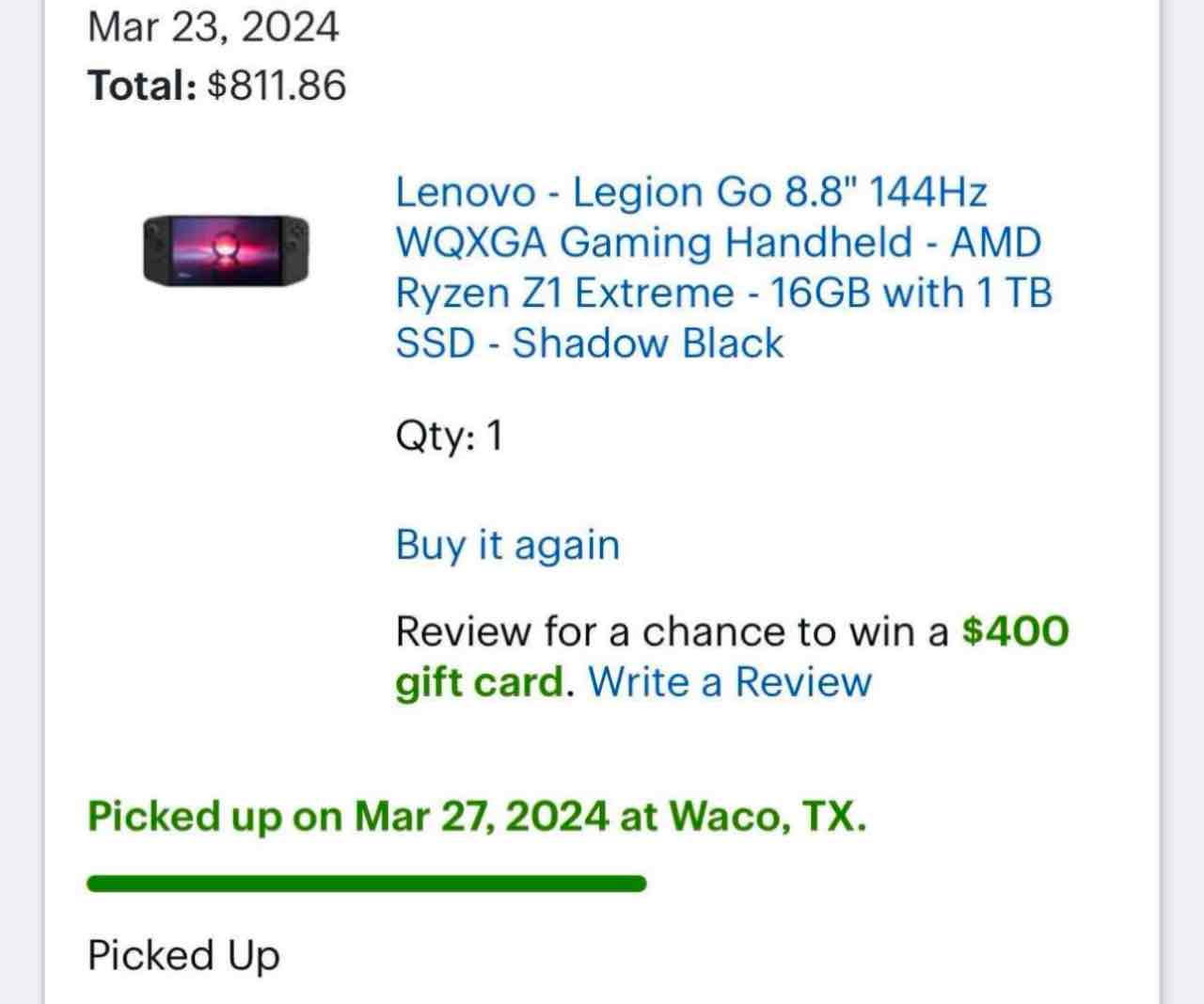Select the Mar 23, 2024 order date

[x=213, y=25]
